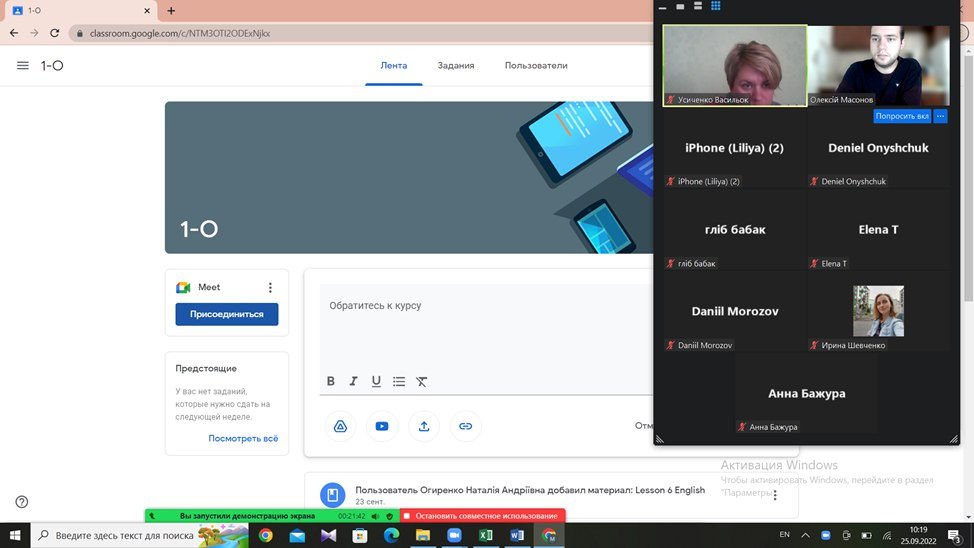Open the Classroom help question-mark icon
The height and width of the screenshot is (548, 974).
coord(22,502)
